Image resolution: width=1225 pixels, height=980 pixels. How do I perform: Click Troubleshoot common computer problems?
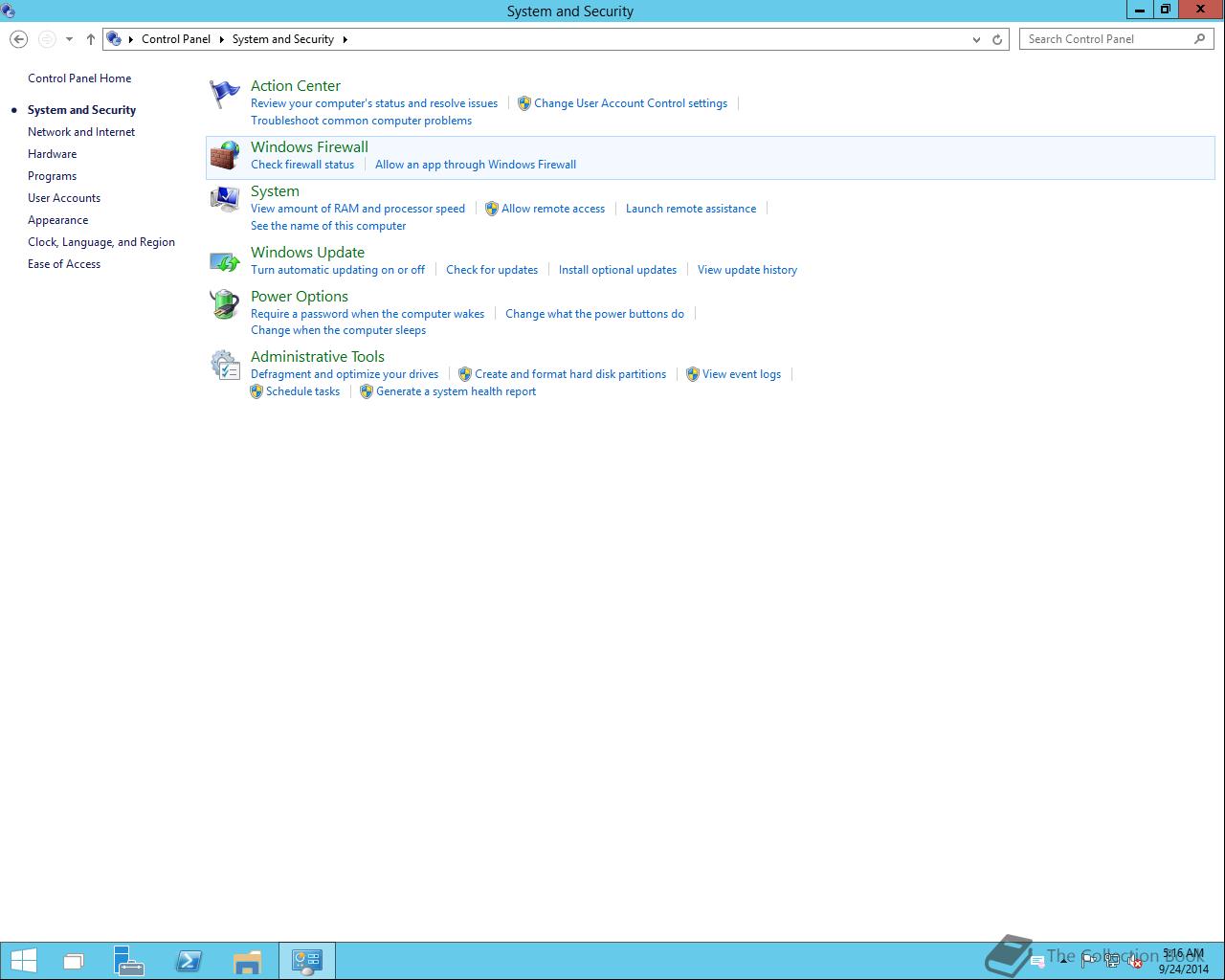pos(362,121)
